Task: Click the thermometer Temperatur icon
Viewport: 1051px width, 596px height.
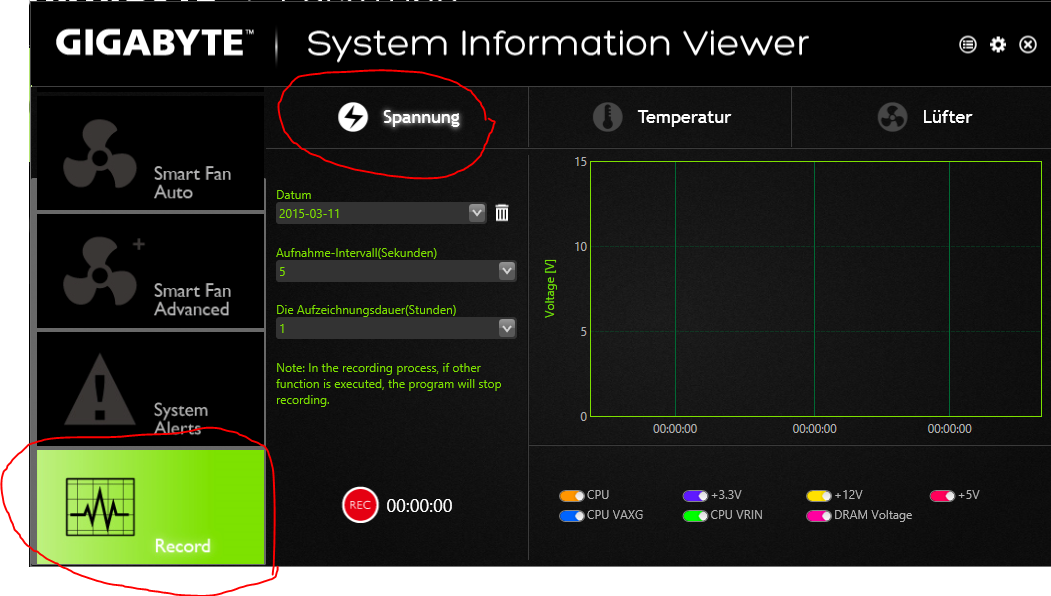Action: click(607, 117)
